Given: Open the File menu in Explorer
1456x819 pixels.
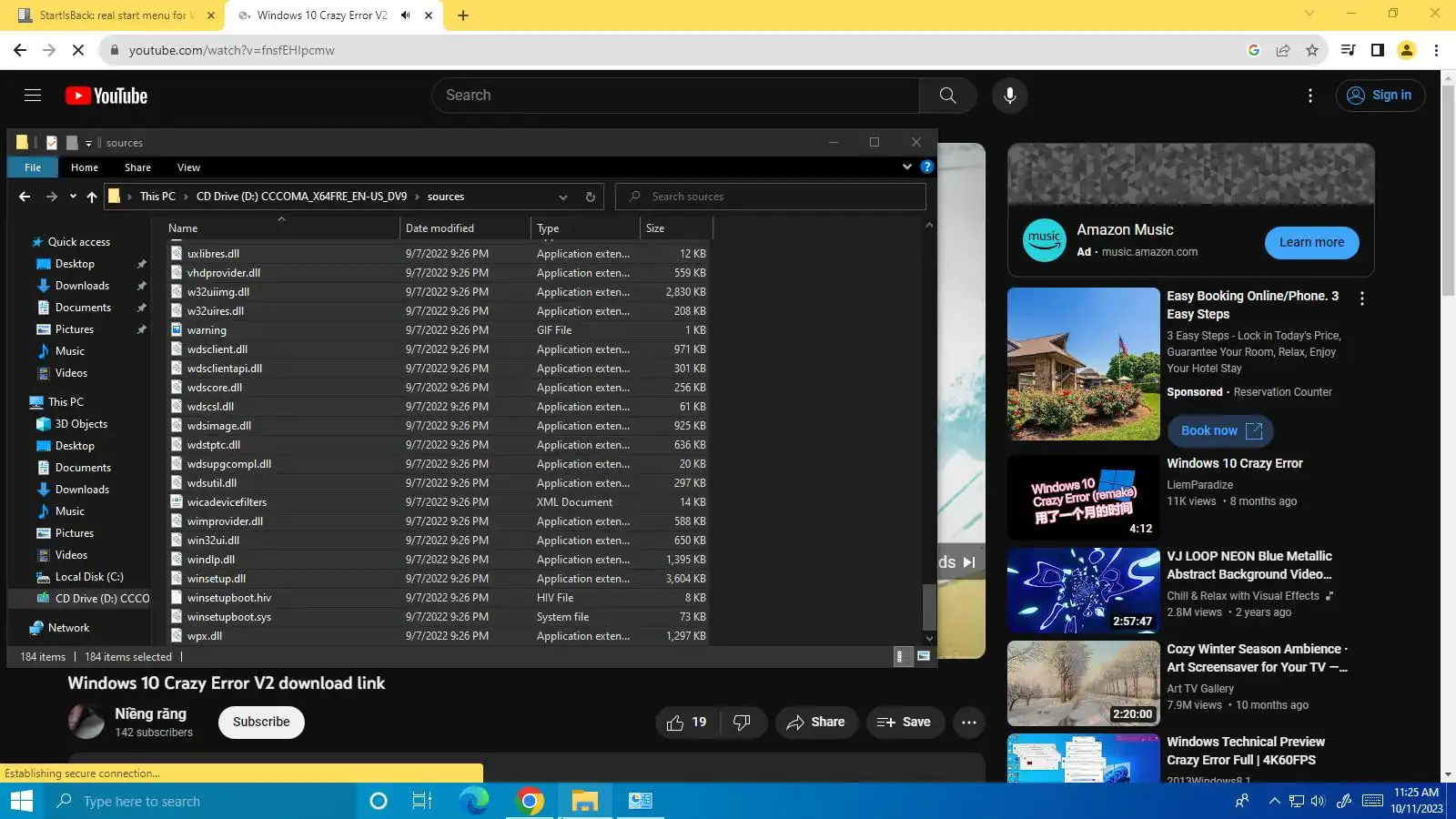Looking at the screenshot, I should tap(33, 167).
